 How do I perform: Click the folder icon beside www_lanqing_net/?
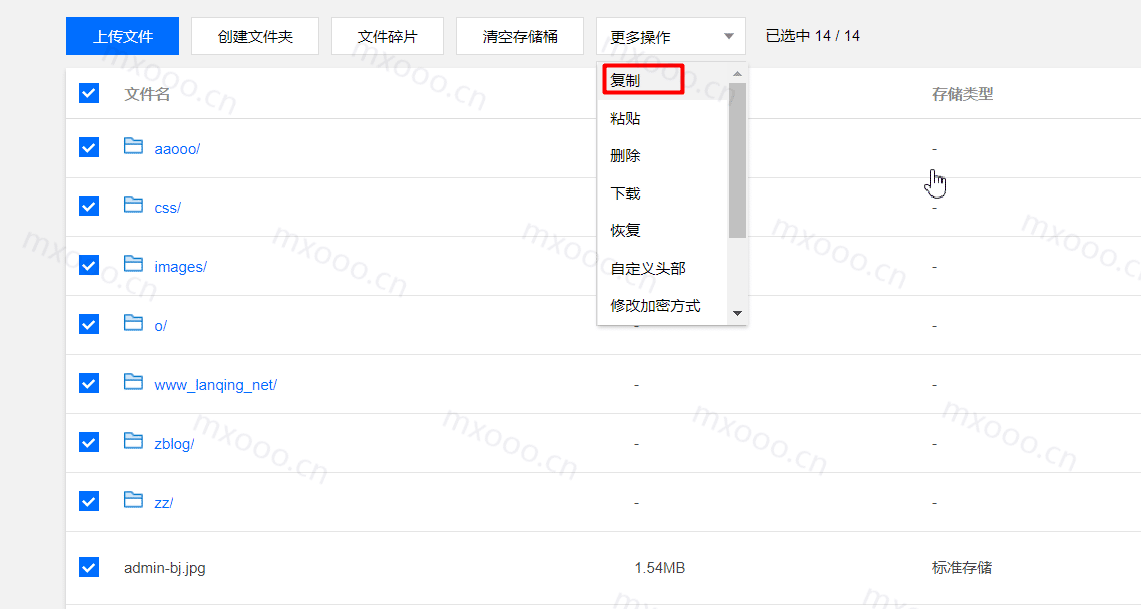pos(134,383)
